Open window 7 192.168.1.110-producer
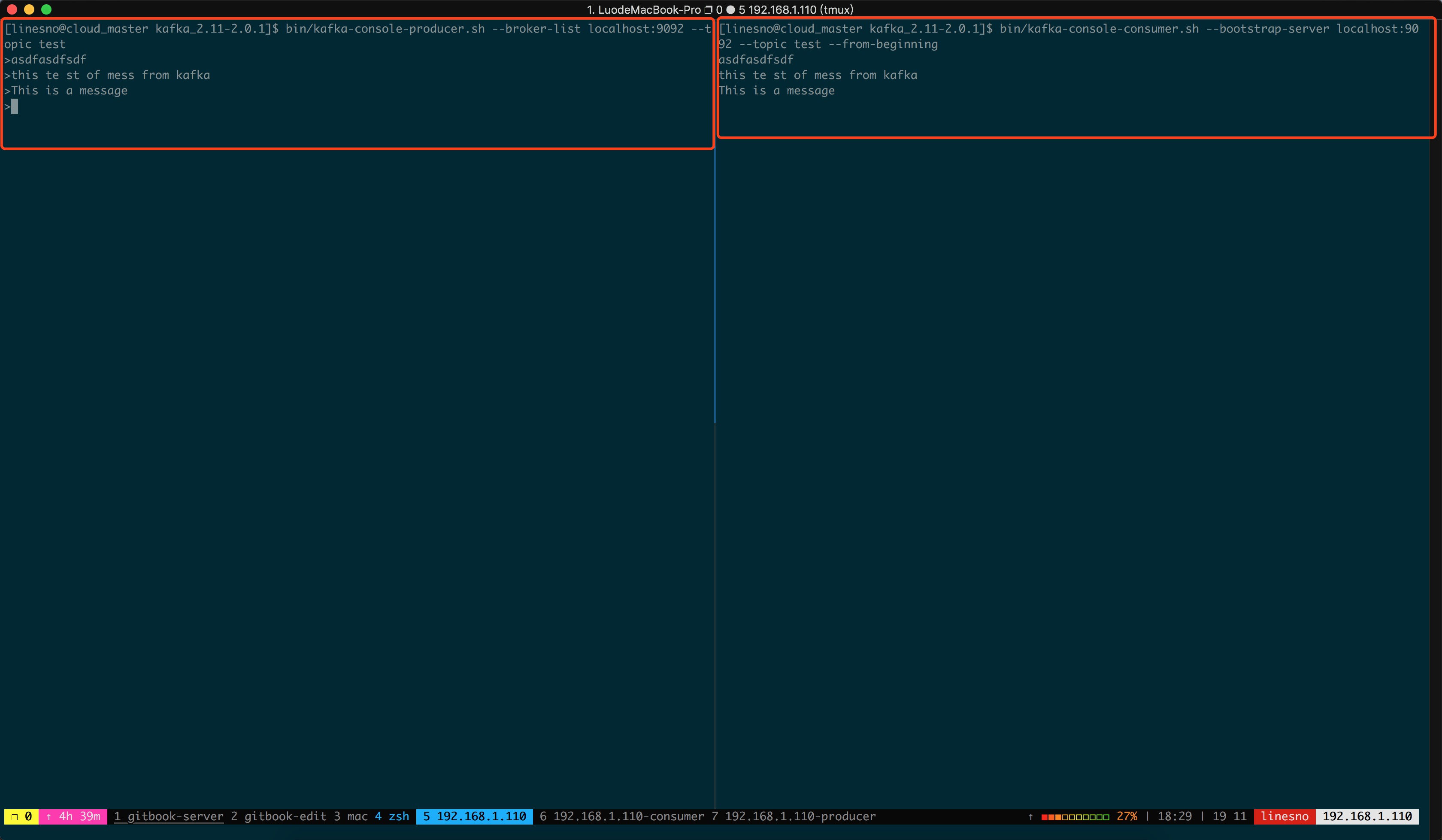Screen dimensions: 1442x840 [x=794, y=816]
